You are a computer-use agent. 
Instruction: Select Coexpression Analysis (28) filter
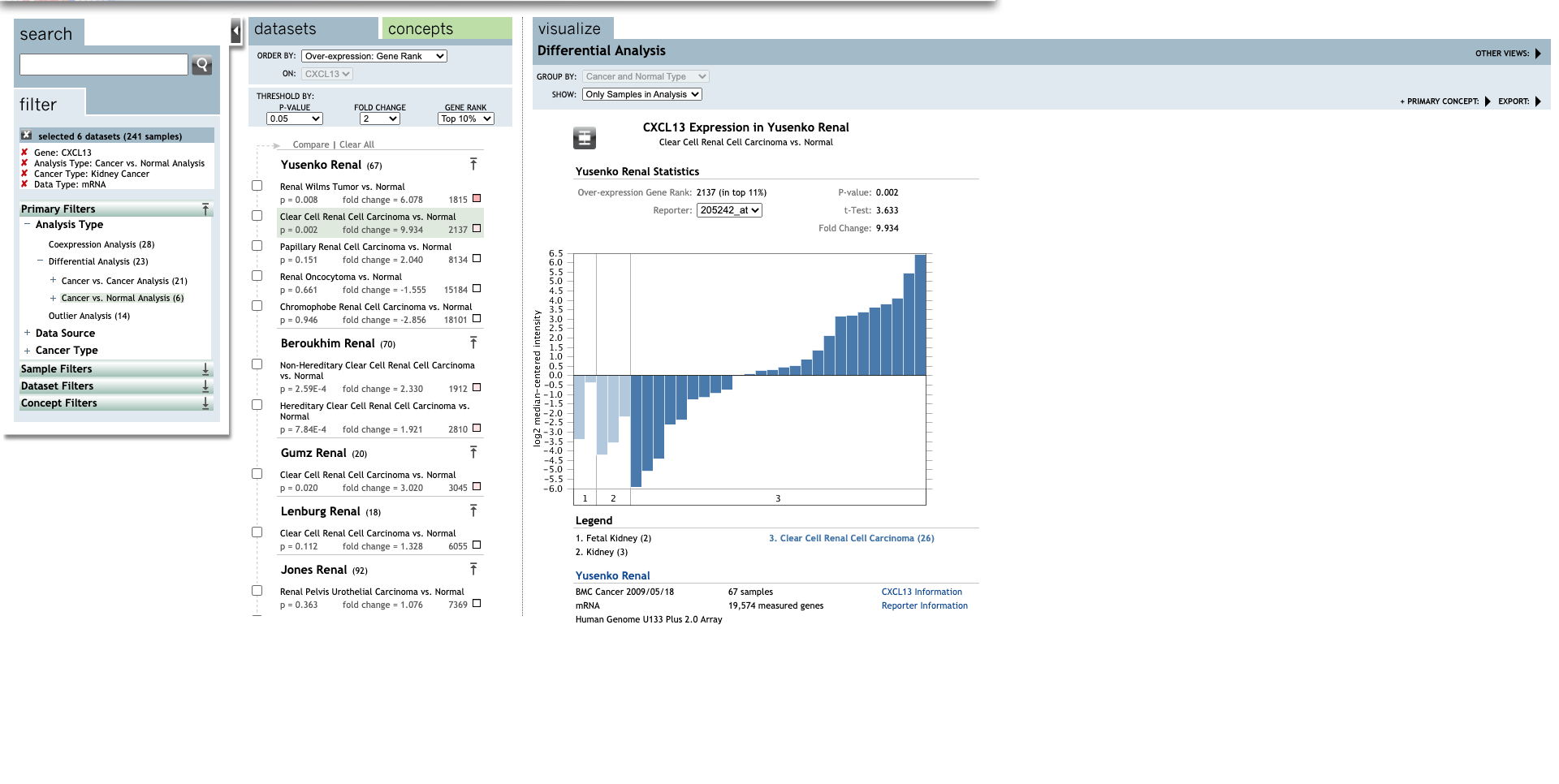101,244
